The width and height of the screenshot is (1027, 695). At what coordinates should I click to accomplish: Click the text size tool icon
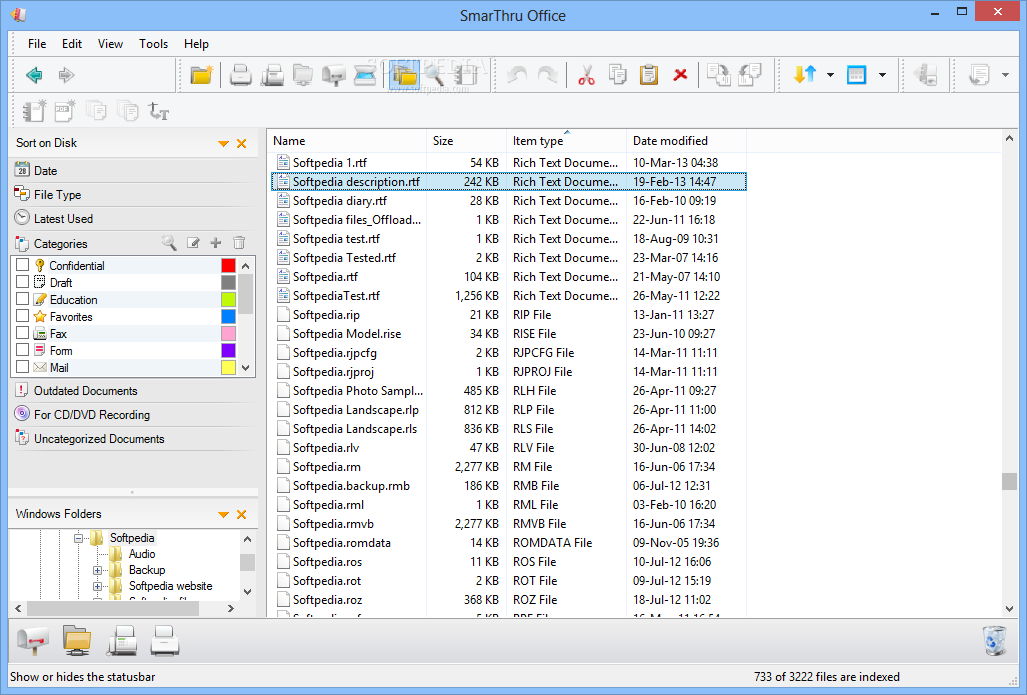tap(159, 111)
